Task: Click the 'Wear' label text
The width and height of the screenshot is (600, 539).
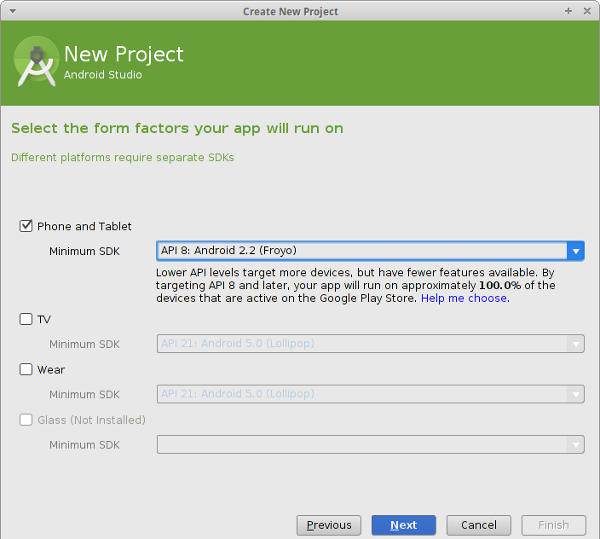Action: [51, 370]
